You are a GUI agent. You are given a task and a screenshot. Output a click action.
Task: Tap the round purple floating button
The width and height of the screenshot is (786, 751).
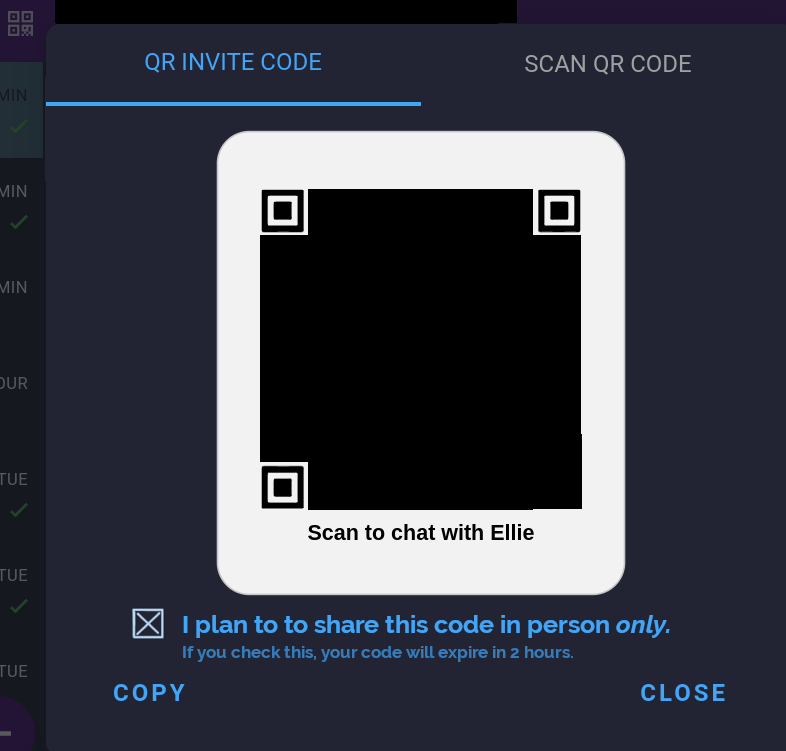tap(15, 724)
